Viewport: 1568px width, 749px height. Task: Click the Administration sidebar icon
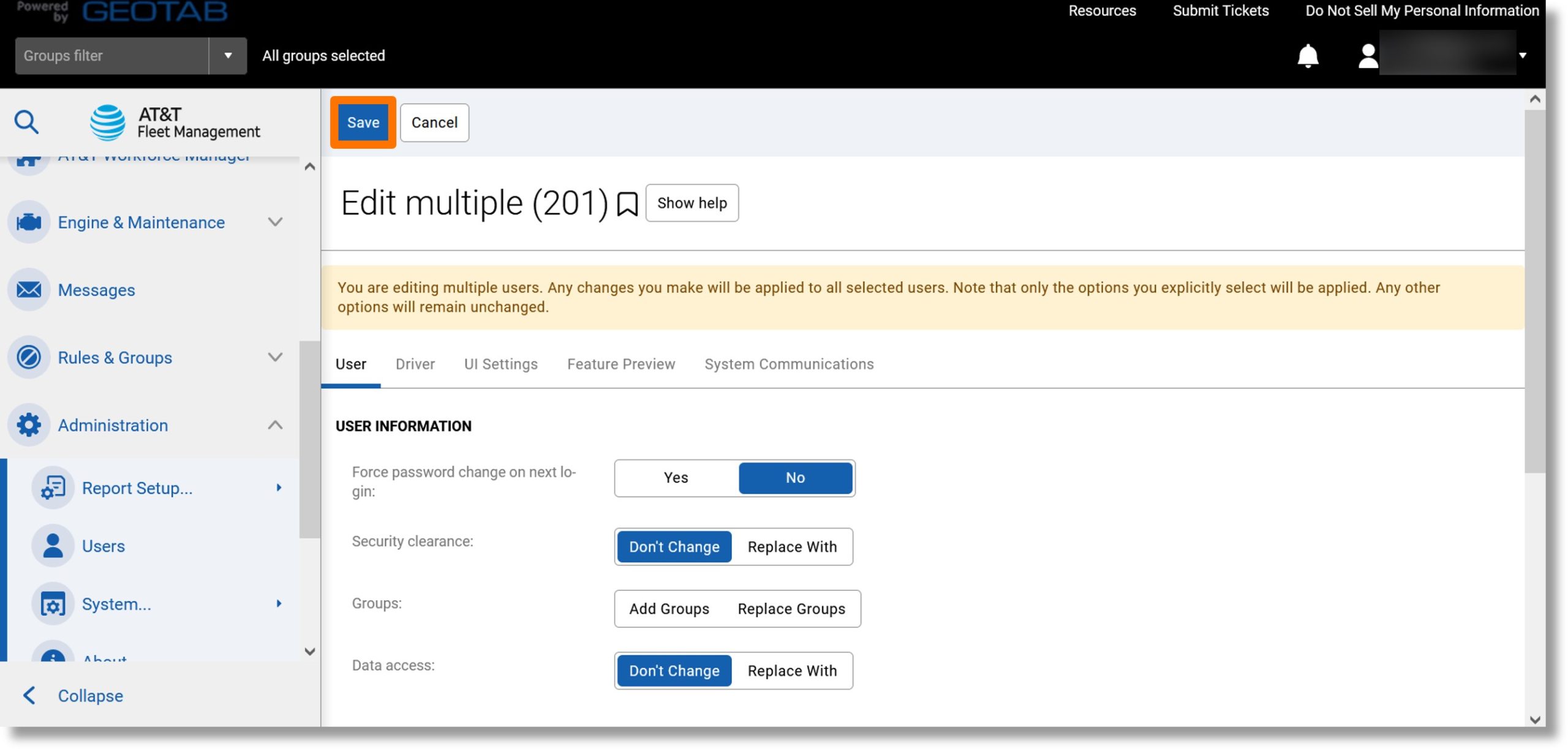(x=29, y=425)
